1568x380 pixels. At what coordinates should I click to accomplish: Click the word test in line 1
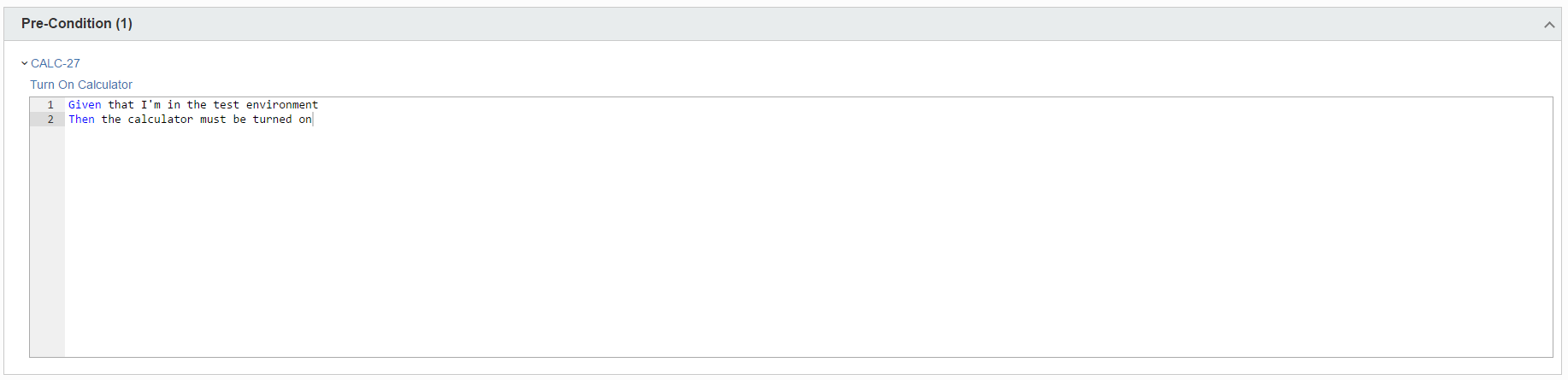click(226, 105)
